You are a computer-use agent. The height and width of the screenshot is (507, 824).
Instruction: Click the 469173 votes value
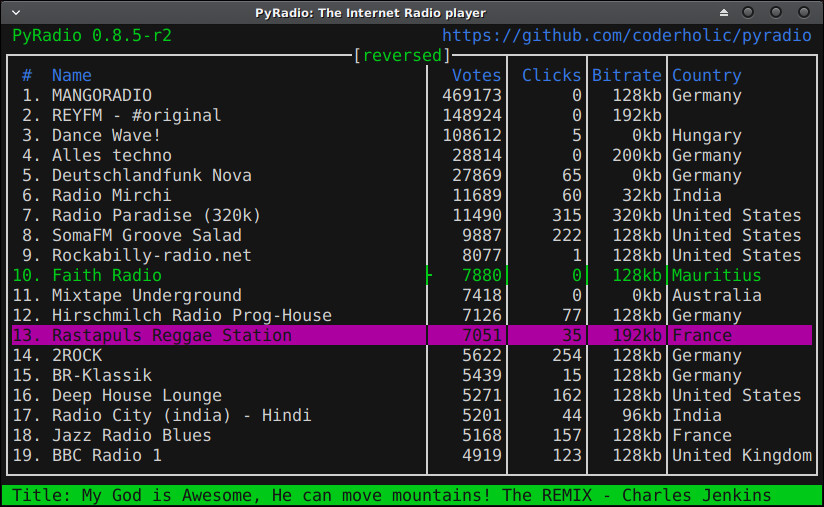point(471,95)
